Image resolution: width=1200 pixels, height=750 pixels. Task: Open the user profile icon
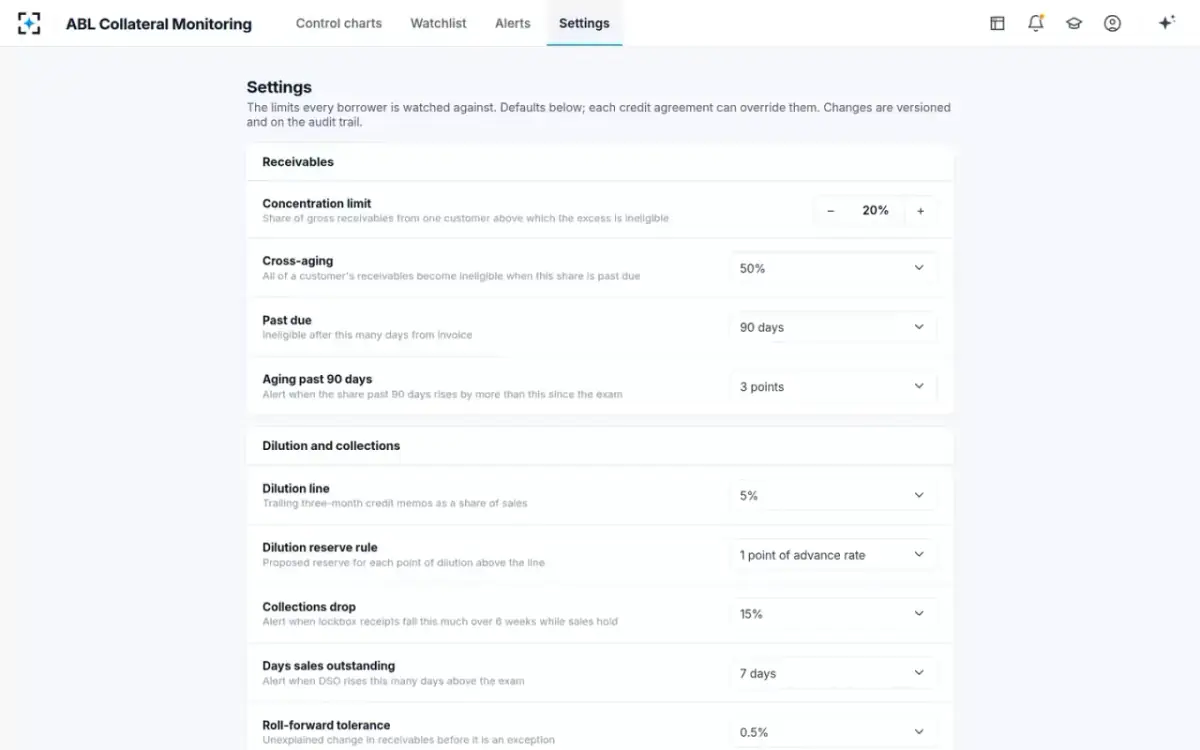click(x=1112, y=23)
